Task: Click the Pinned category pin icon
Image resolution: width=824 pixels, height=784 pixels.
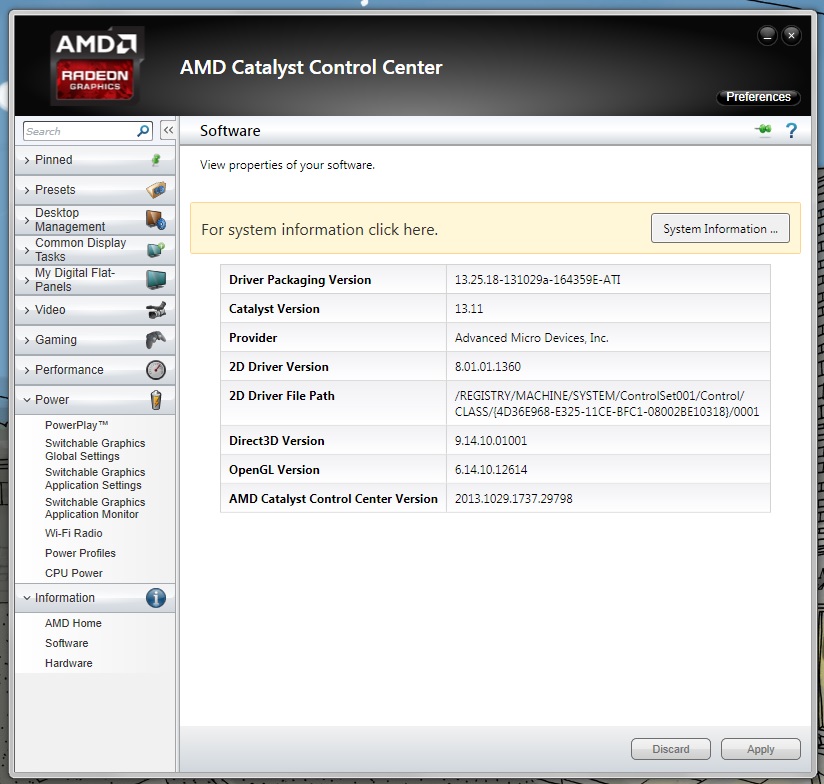Action: point(156,160)
